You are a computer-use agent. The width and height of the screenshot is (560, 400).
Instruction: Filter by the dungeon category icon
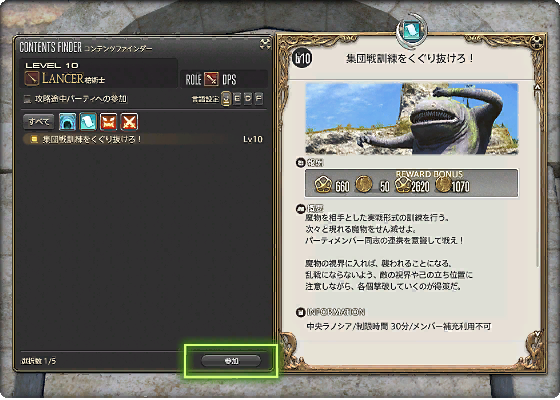[x=68, y=122]
